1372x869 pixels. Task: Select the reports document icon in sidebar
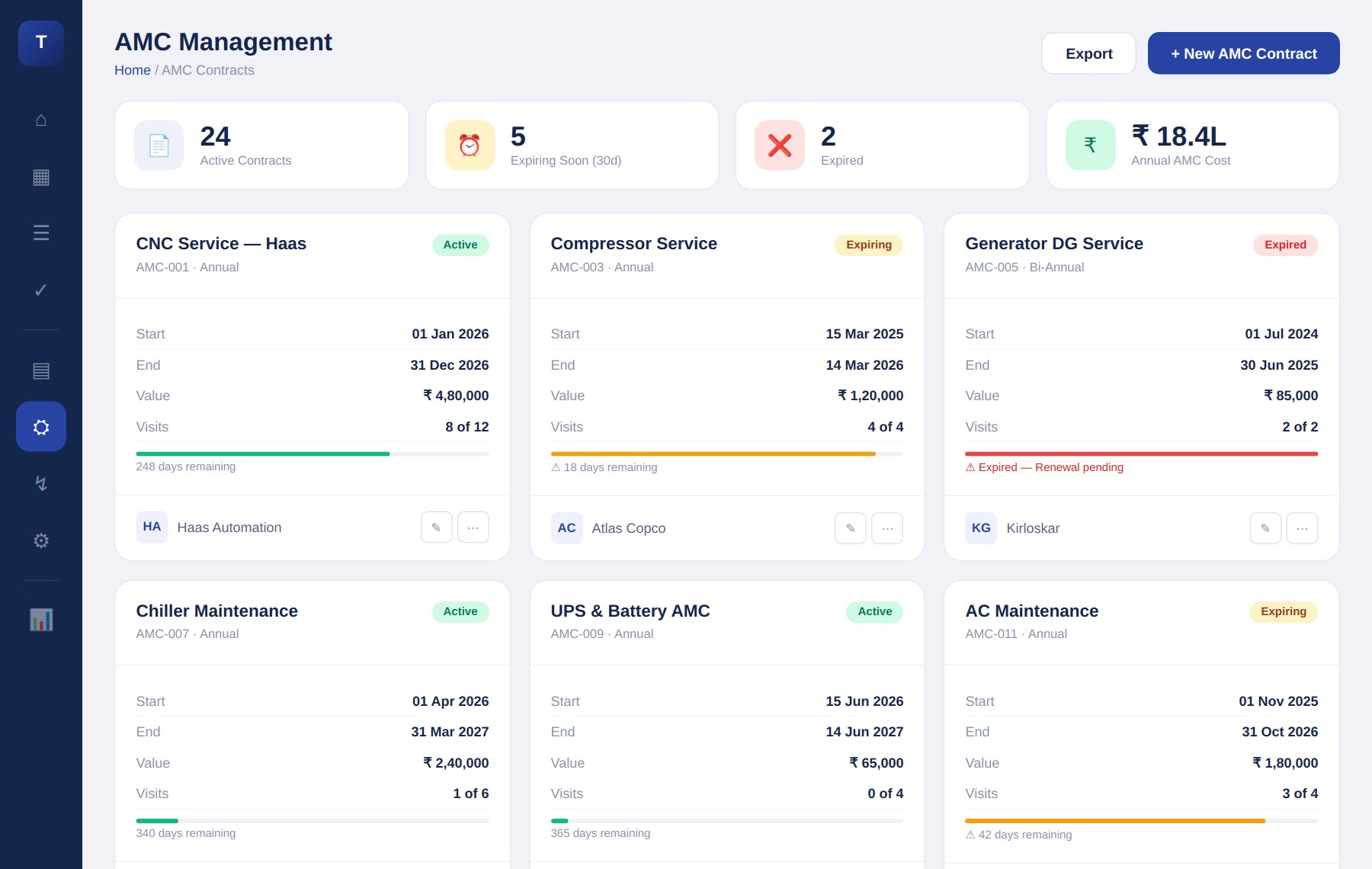point(40,371)
